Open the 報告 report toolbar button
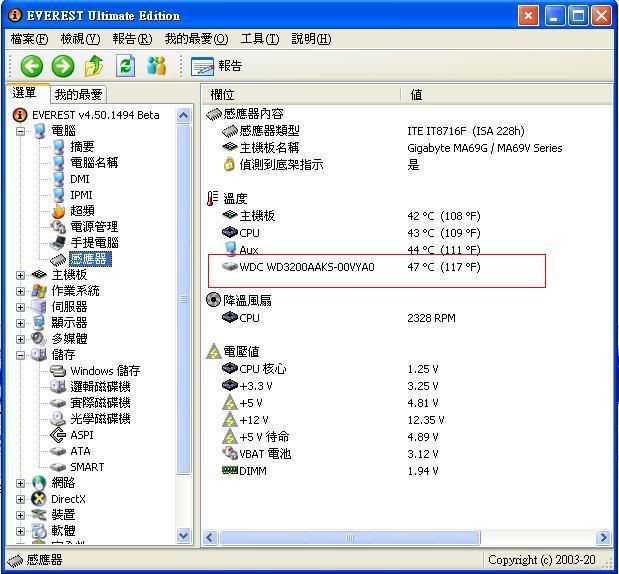 [x=216, y=66]
